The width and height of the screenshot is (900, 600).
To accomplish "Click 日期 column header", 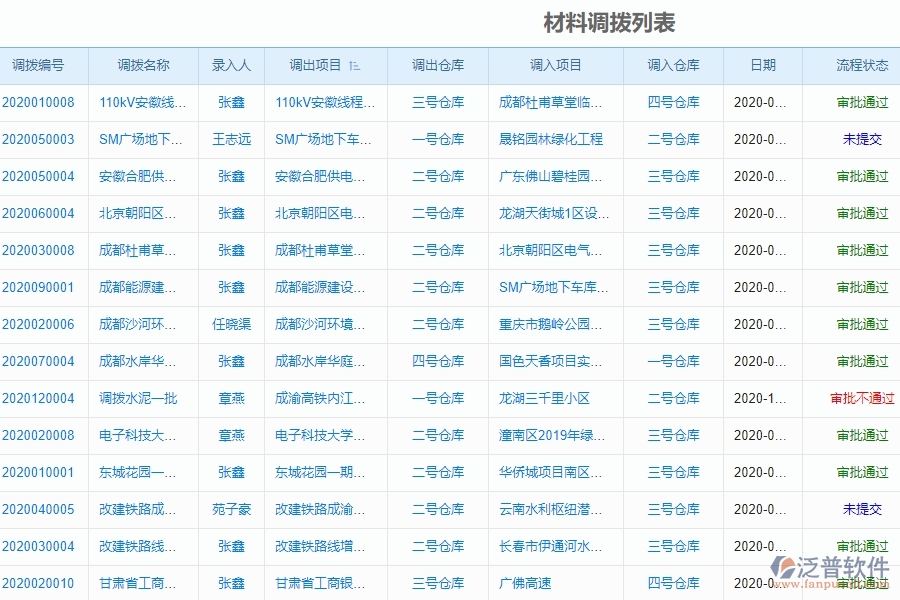I will (x=763, y=65).
